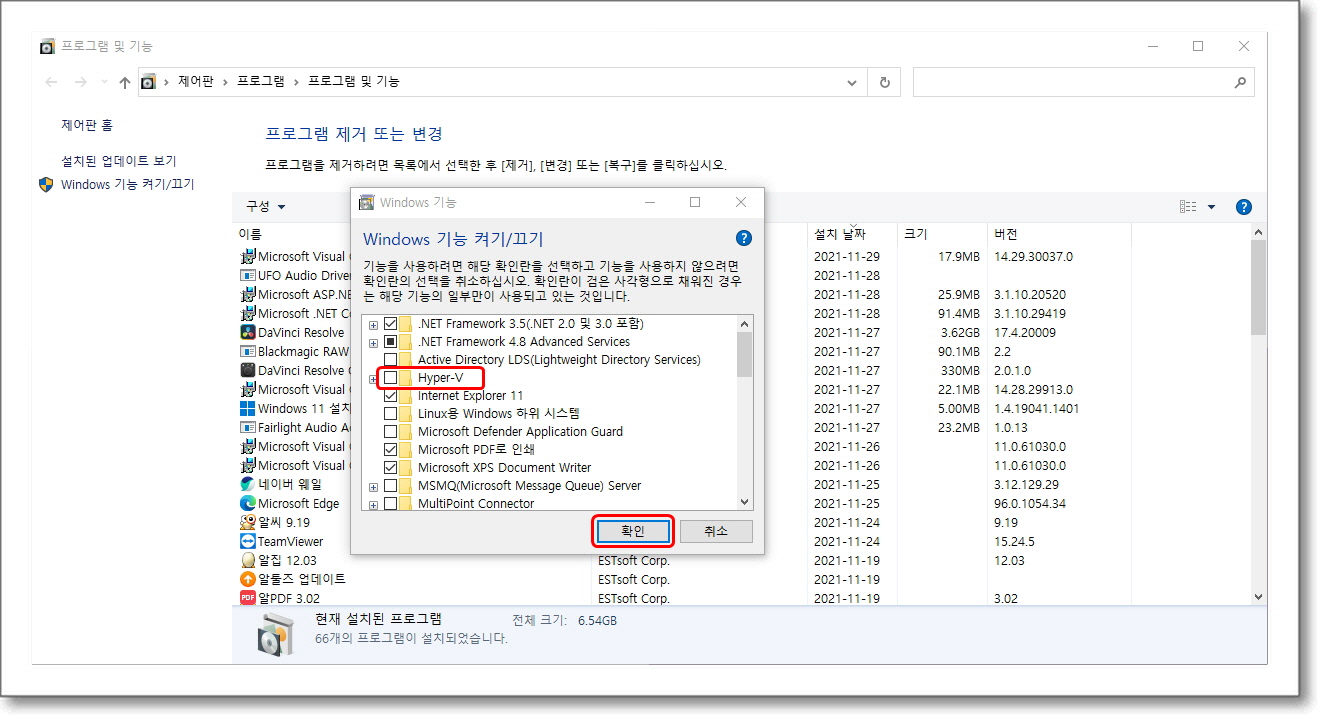Open the 설치된 업데이트 보기 link
Viewport: 1319px width, 716px height.
pyautogui.click(x=118, y=160)
